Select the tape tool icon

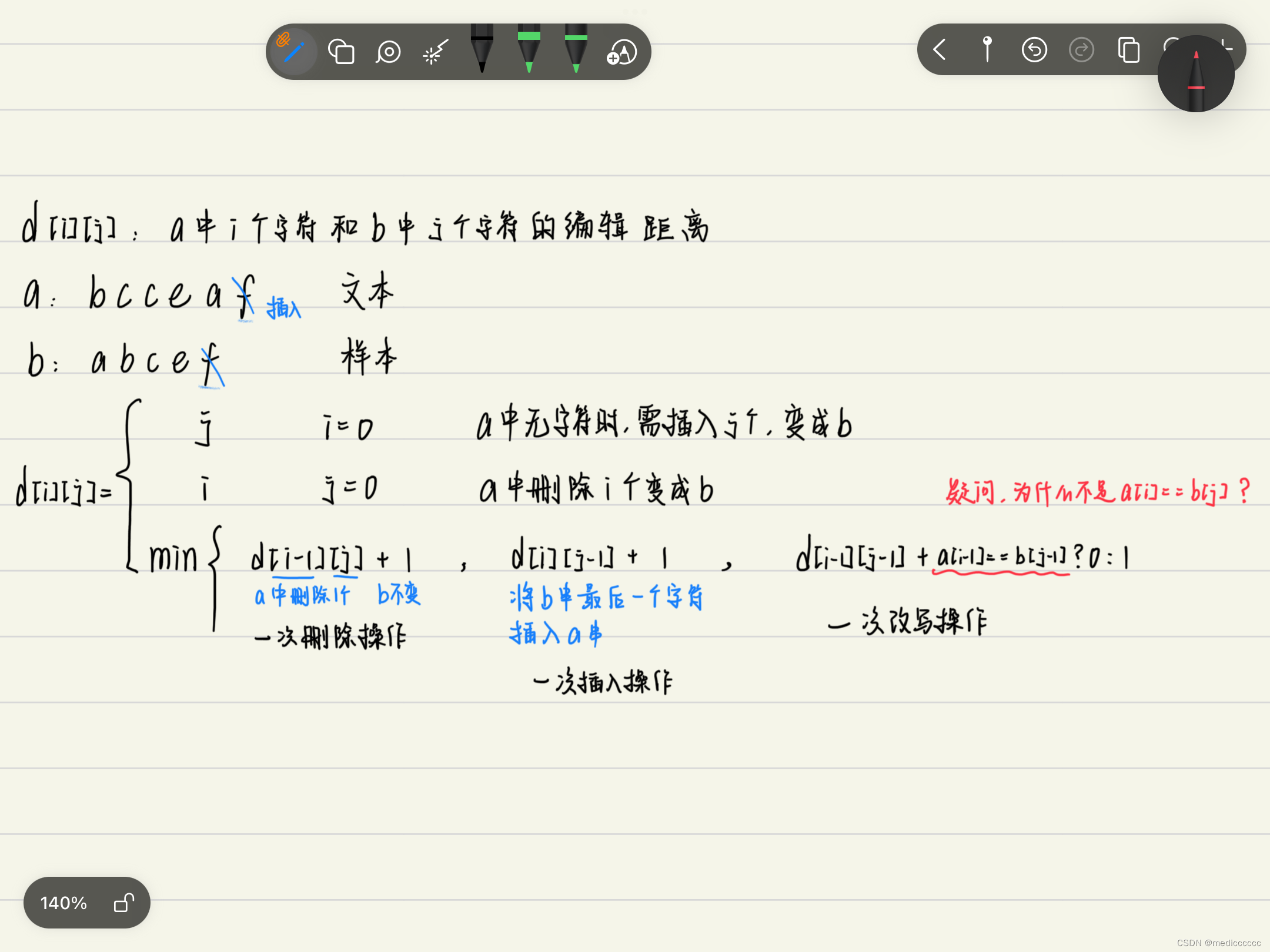point(388,52)
